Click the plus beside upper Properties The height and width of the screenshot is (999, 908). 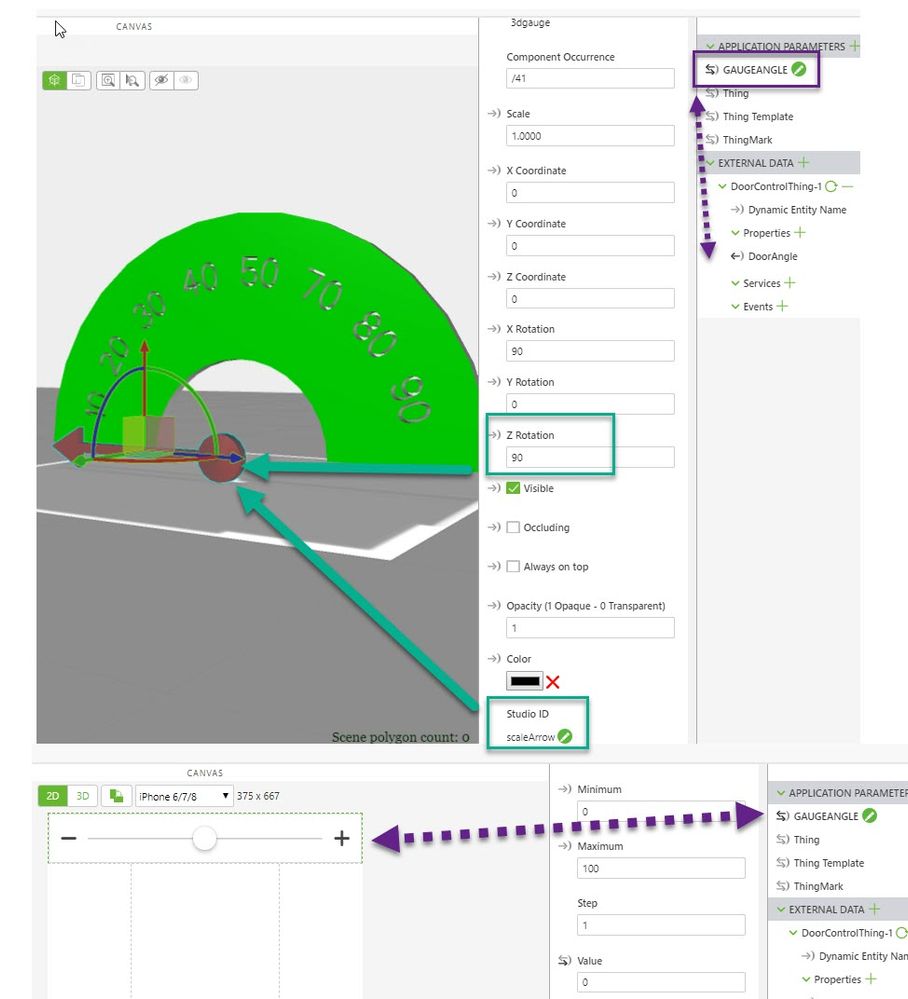click(800, 233)
